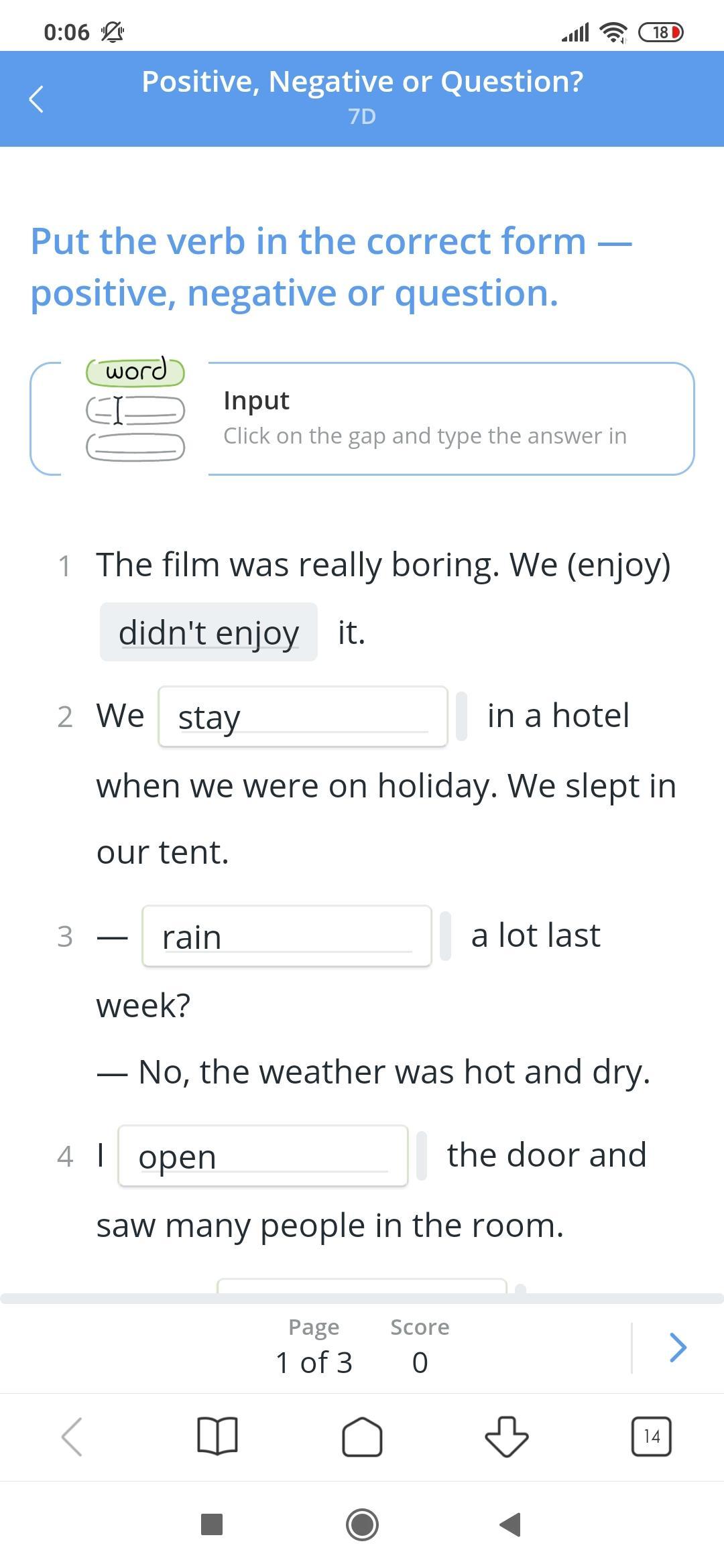This screenshot has width=724, height=1568.
Task: Tap the 'Positive, Negative or Question?' title
Action: coord(362,82)
